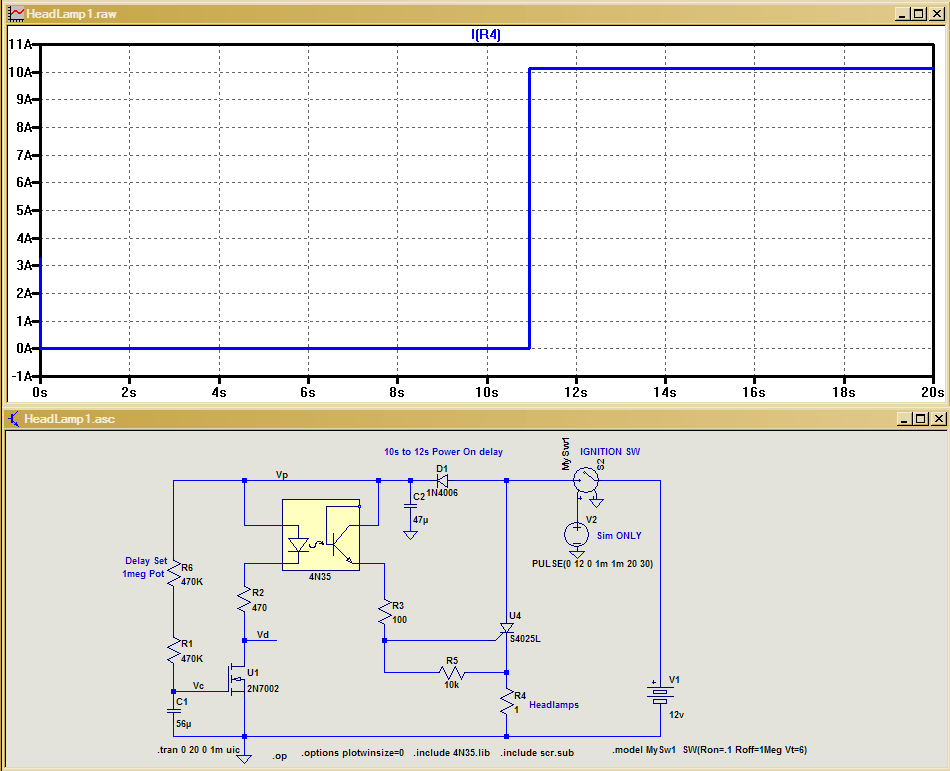950x771 pixels.
Task: Click the Vp net label
Action: 282,475
